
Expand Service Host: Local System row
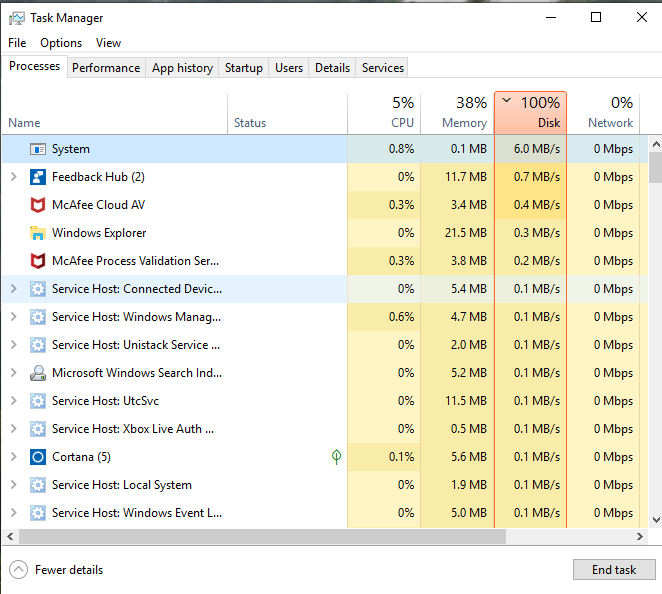click(x=14, y=485)
